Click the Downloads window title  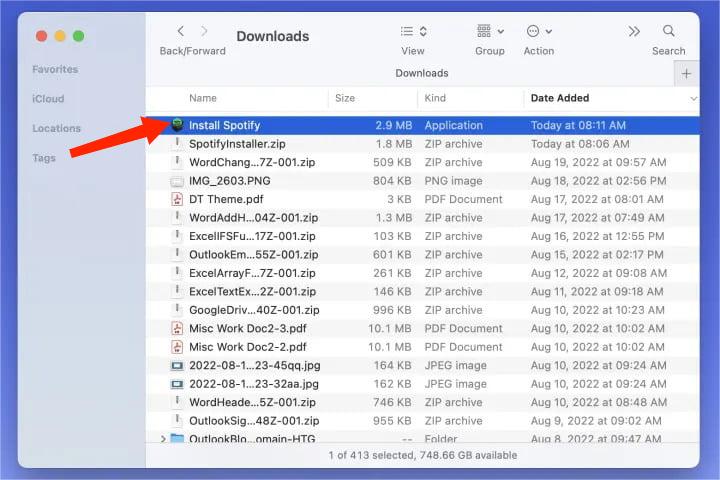pos(273,36)
